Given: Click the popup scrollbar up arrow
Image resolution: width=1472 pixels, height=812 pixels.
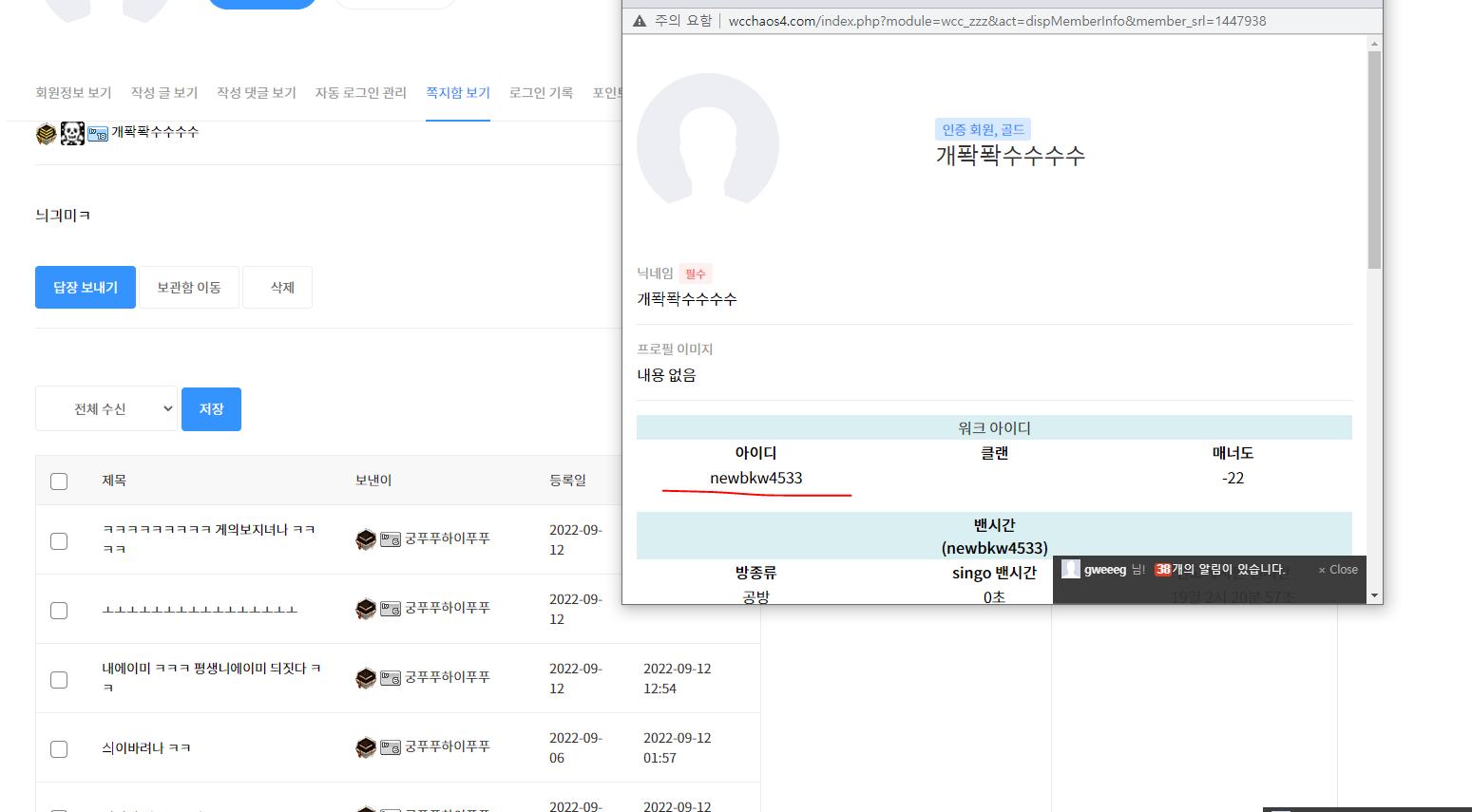Looking at the screenshot, I should (x=1374, y=44).
